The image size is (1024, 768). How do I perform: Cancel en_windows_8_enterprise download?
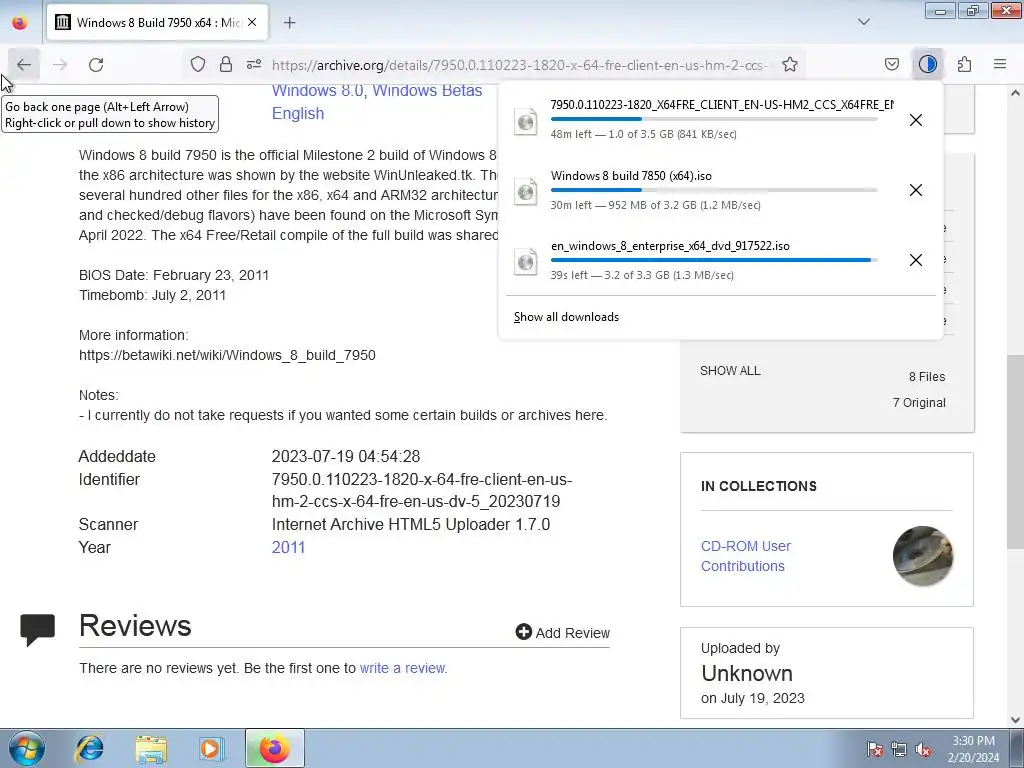pos(916,260)
